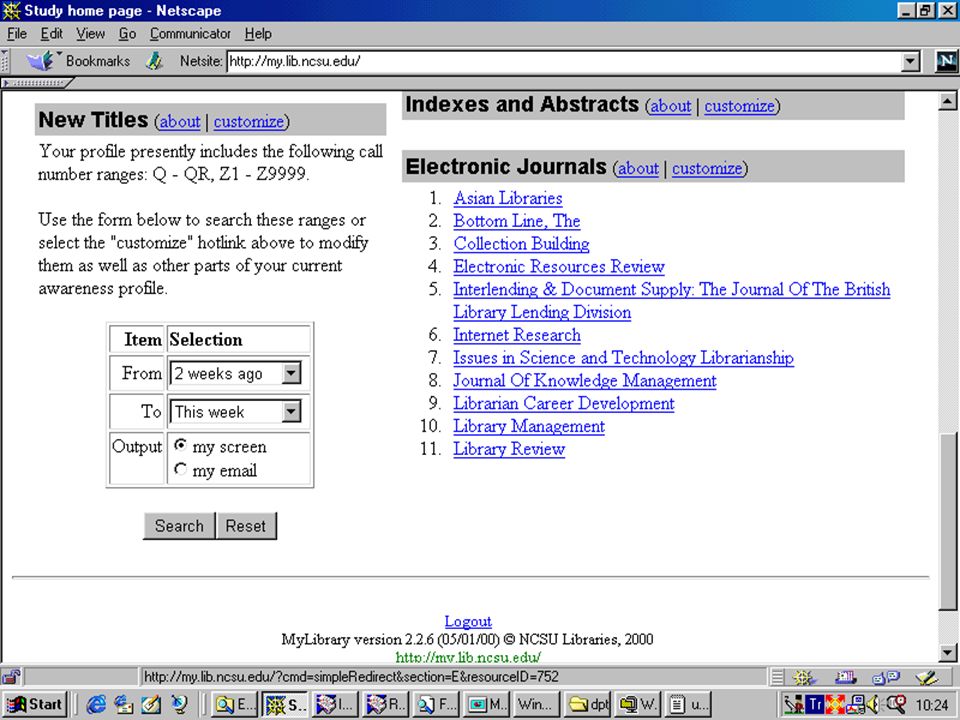This screenshot has width=960, height=720.
Task: Click the page scrollbar down arrow
Action: point(948,653)
